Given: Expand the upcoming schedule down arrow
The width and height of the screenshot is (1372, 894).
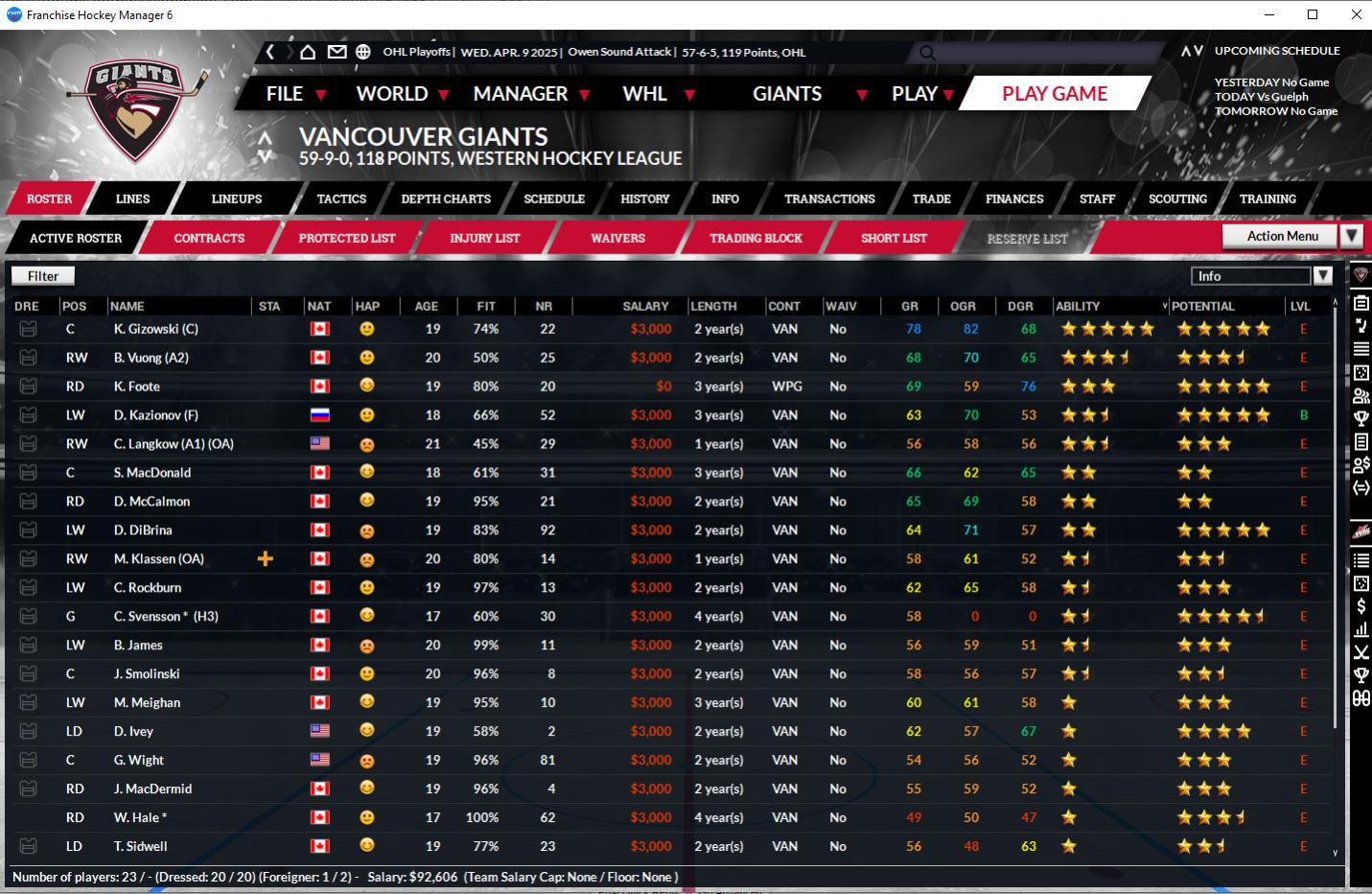Looking at the screenshot, I should point(1198,51).
